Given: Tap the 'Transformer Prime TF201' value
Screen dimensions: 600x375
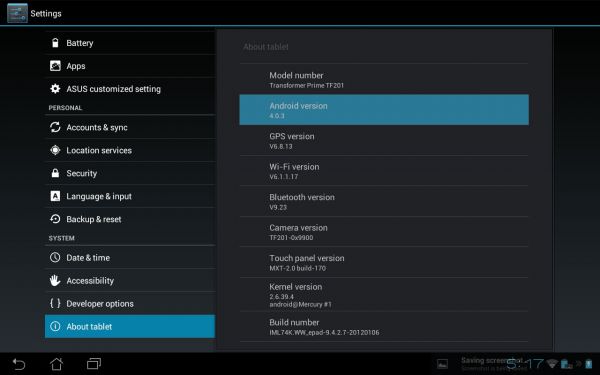Looking at the screenshot, I should tap(307, 85).
